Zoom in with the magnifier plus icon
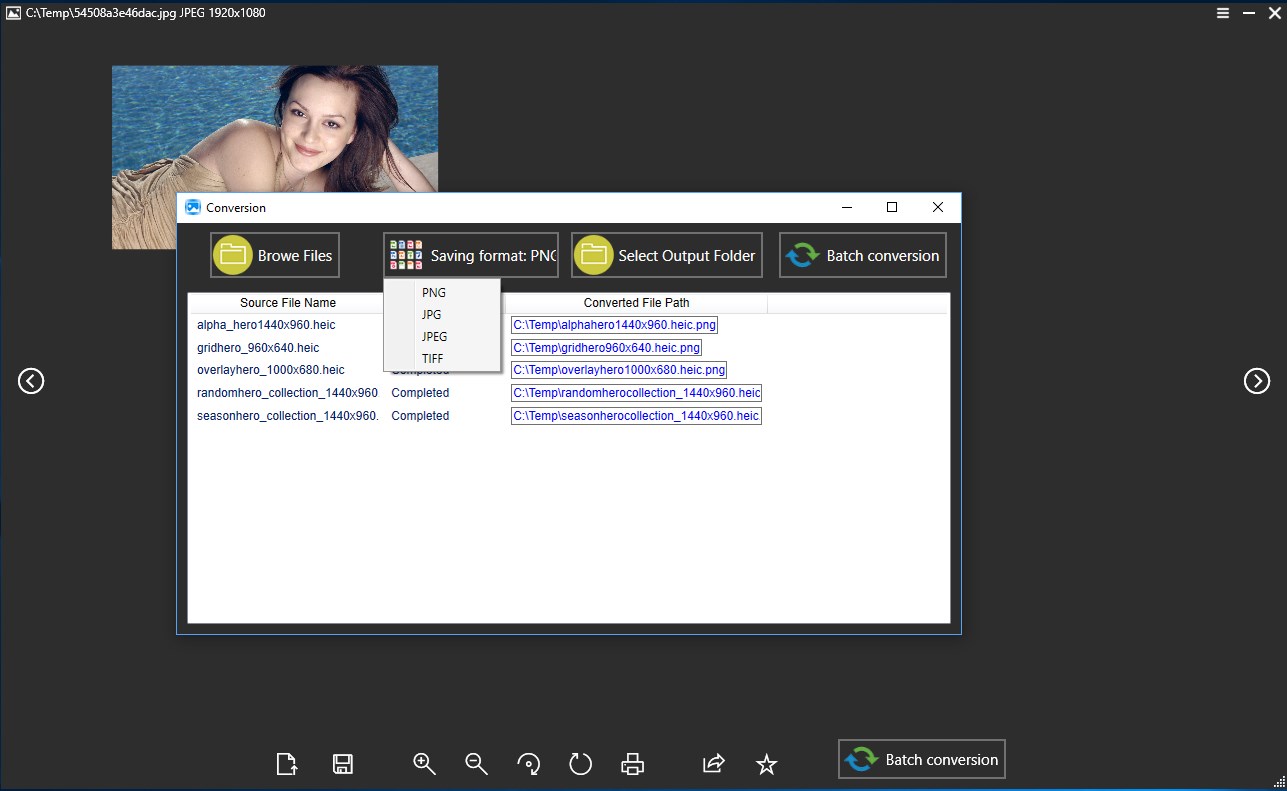 click(424, 764)
